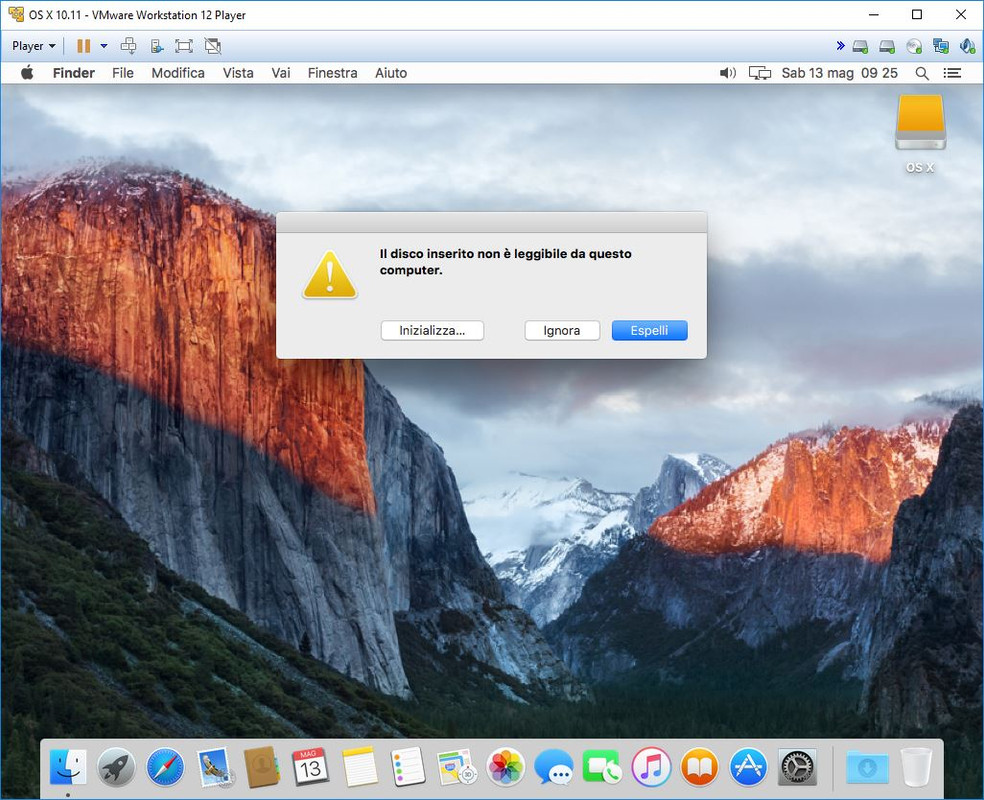Expand the power options arrow beside pause
The width and height of the screenshot is (984, 800).
[x=104, y=46]
